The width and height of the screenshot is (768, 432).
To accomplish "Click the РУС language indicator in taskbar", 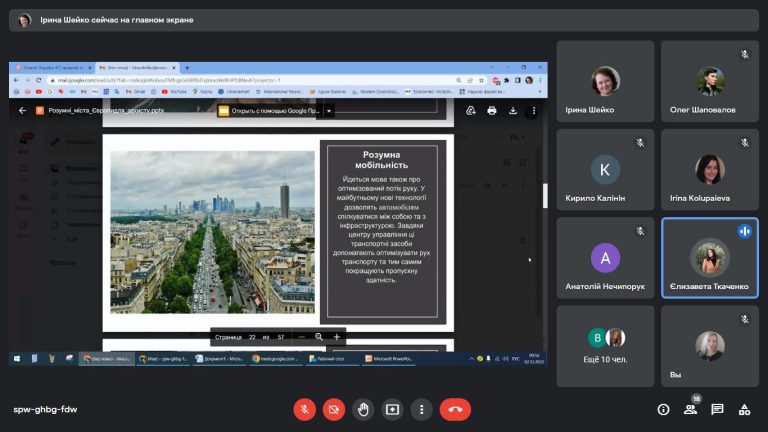I will click(516, 359).
